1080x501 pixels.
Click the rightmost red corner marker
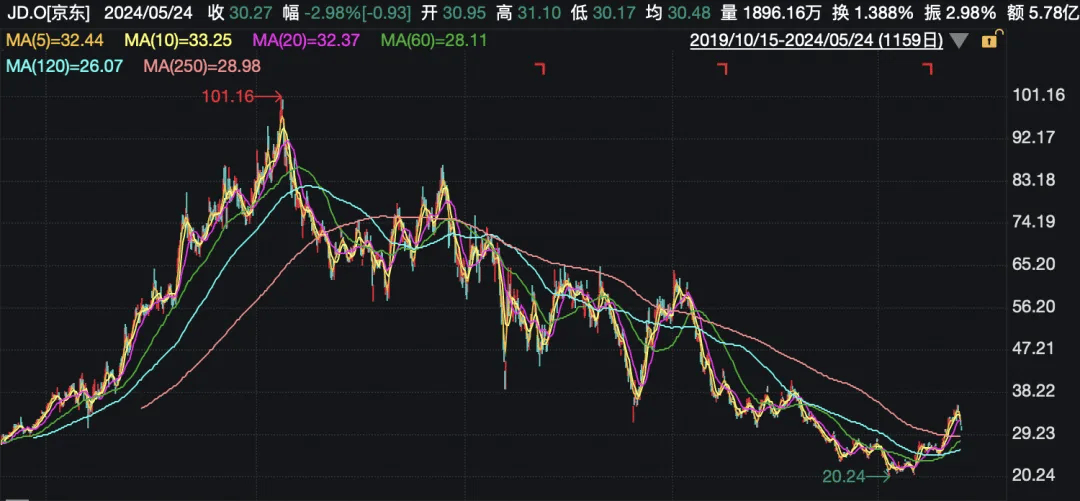click(927, 69)
